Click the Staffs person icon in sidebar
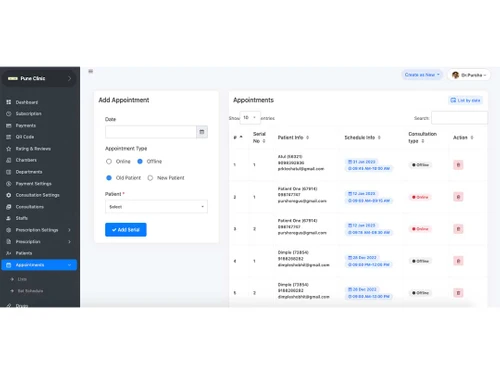The width and height of the screenshot is (500, 375). [x=9, y=218]
